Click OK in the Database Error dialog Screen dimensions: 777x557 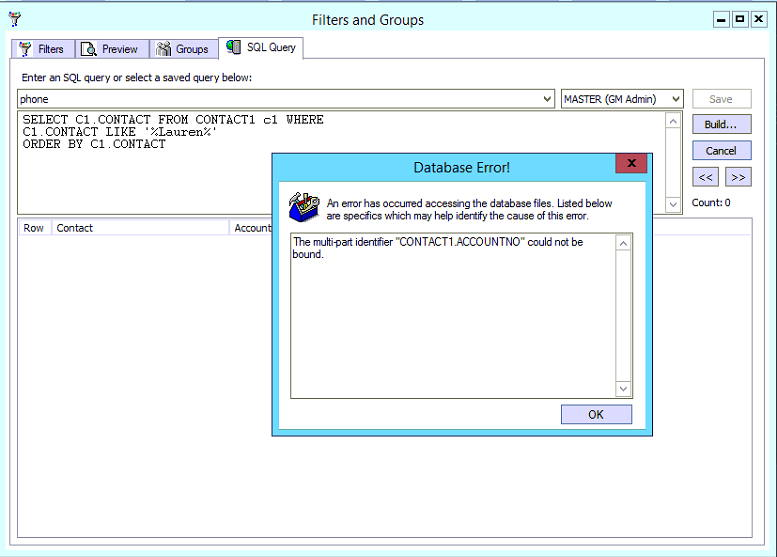tap(596, 414)
